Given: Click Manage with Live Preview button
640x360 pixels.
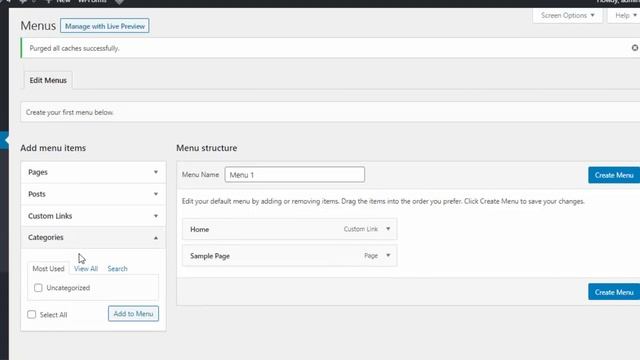Looking at the screenshot, I should coord(105,26).
